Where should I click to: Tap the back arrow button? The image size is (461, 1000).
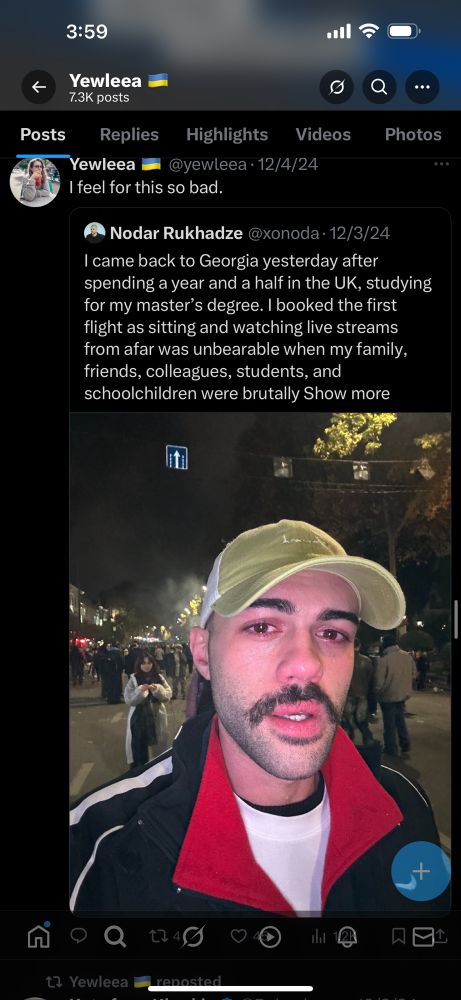coord(39,87)
